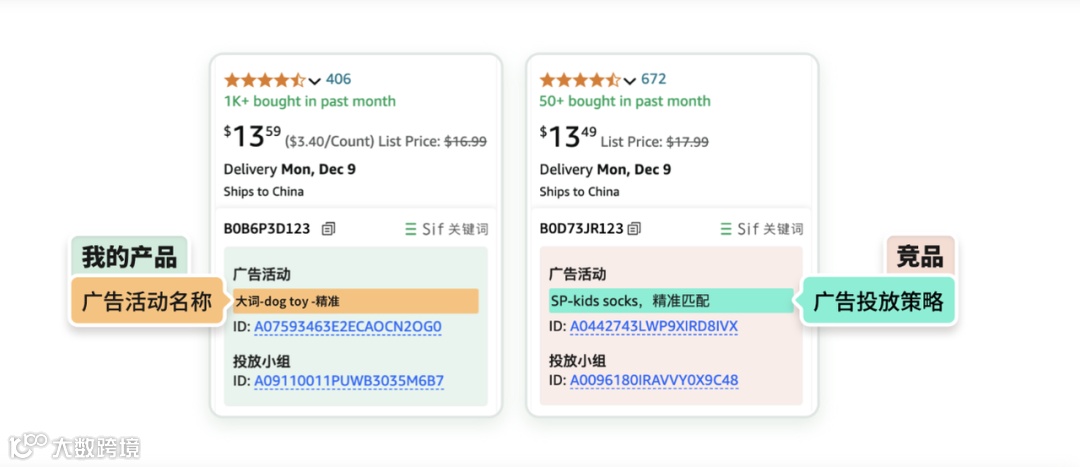Screen dimensions: 1080x467
Task: Click the Sif 关键词 button in left card
Action: tap(447, 229)
